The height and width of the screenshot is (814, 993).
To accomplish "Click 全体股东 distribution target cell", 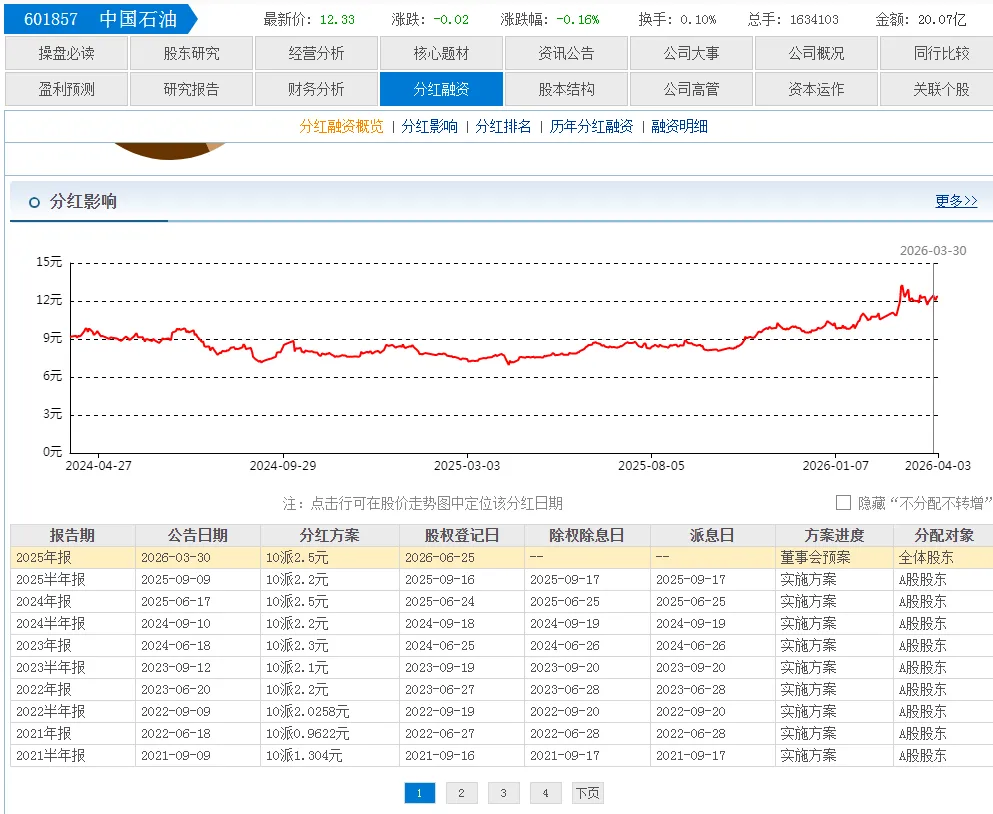I will (944, 557).
